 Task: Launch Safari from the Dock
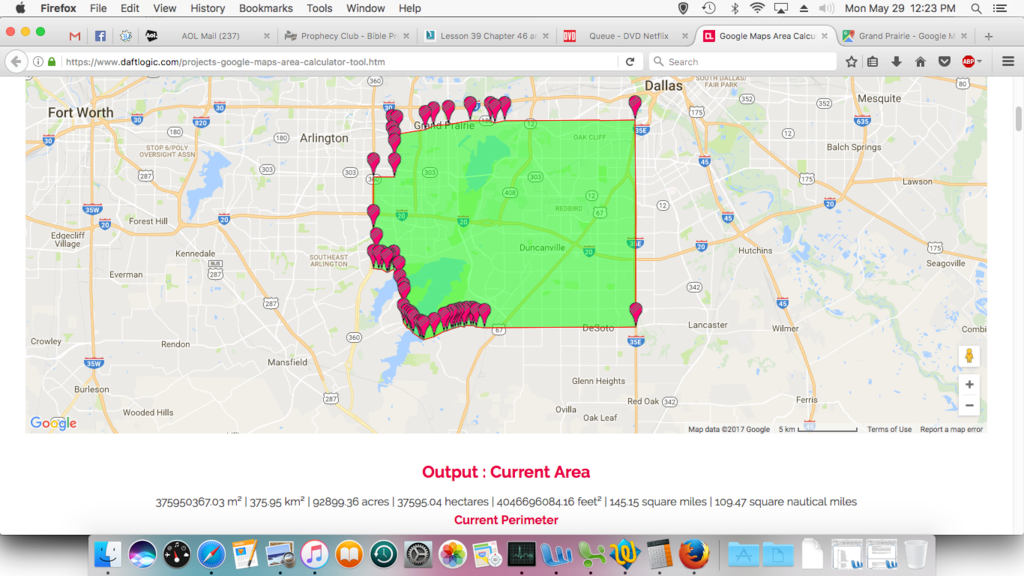[x=211, y=554]
